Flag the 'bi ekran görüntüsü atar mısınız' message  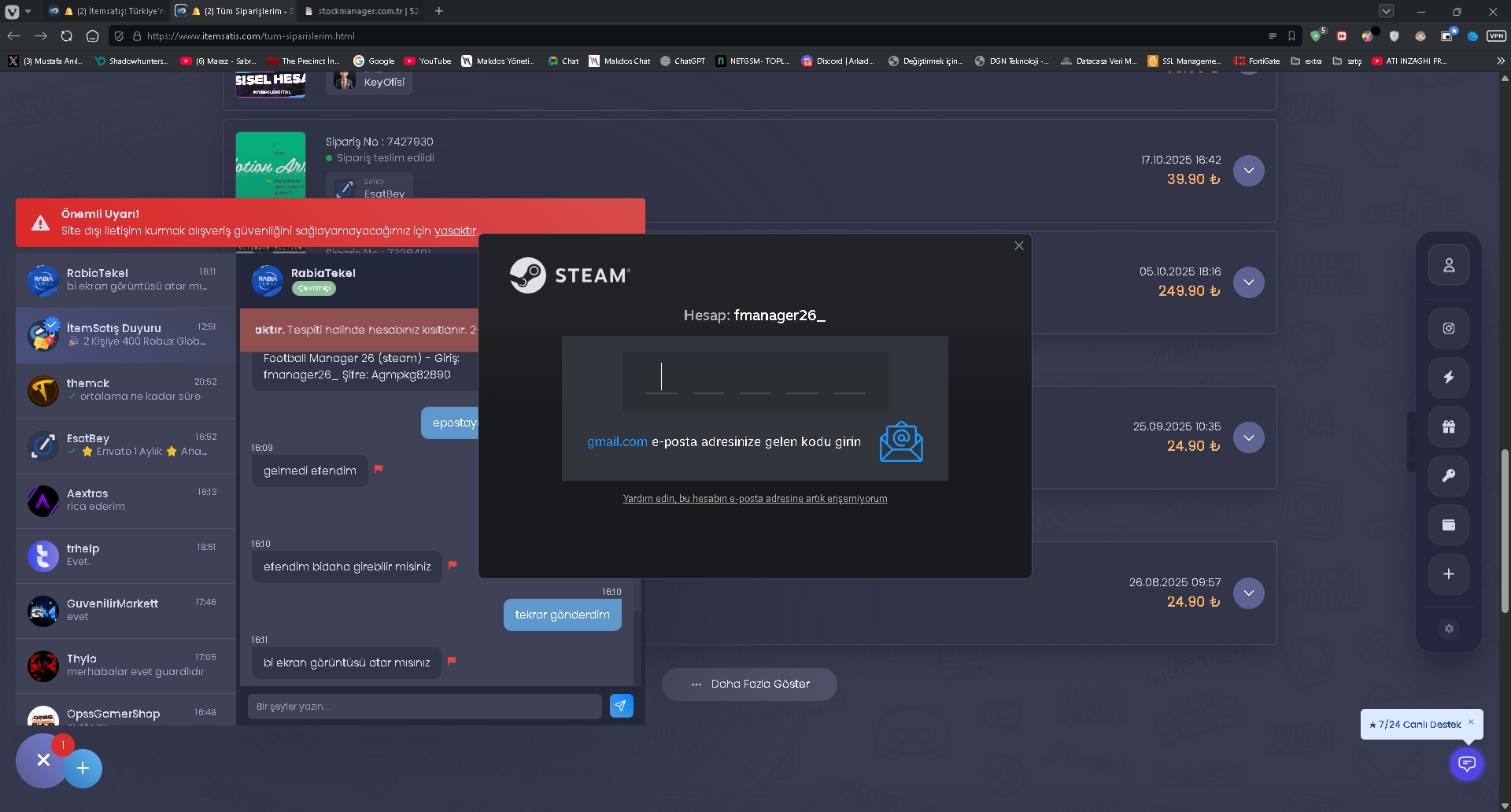(x=452, y=661)
